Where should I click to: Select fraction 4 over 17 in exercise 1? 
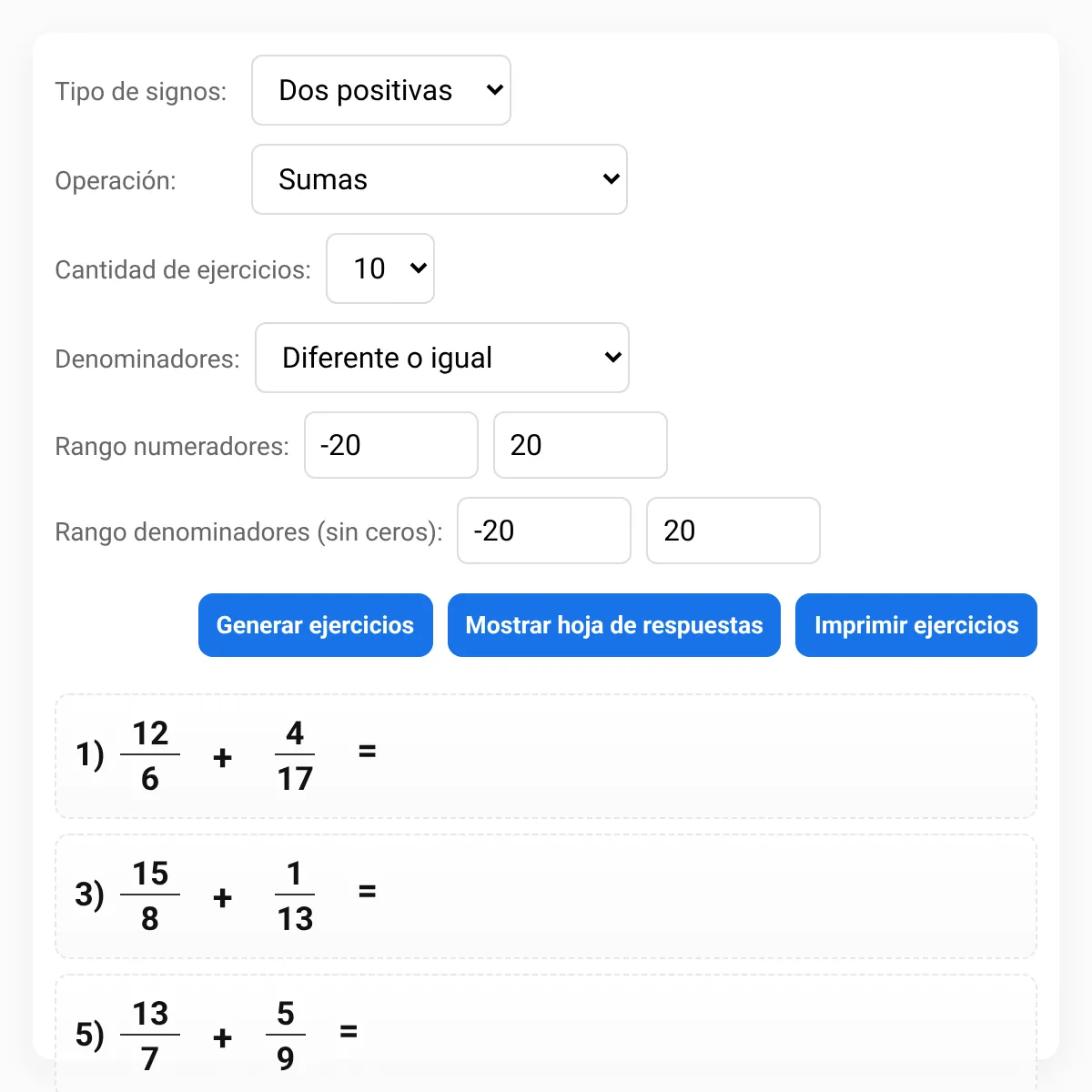point(295,755)
